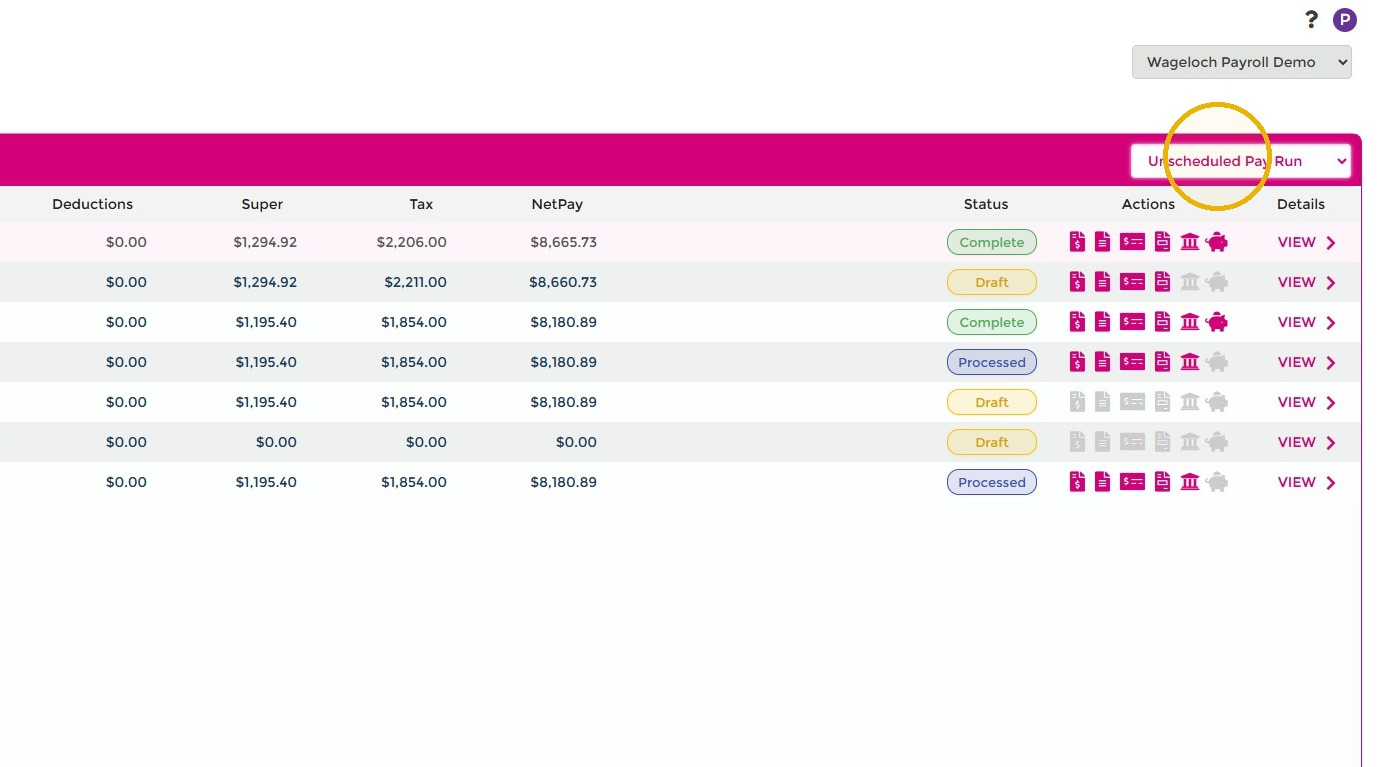Click the Complete status badge for $8,665.73
Screen dimensions: 1377x767
[992, 242]
